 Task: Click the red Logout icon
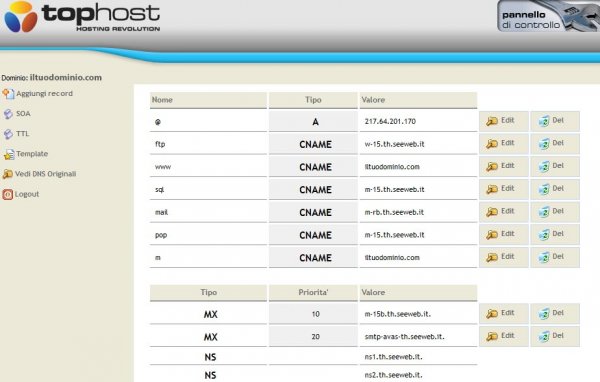[8, 194]
